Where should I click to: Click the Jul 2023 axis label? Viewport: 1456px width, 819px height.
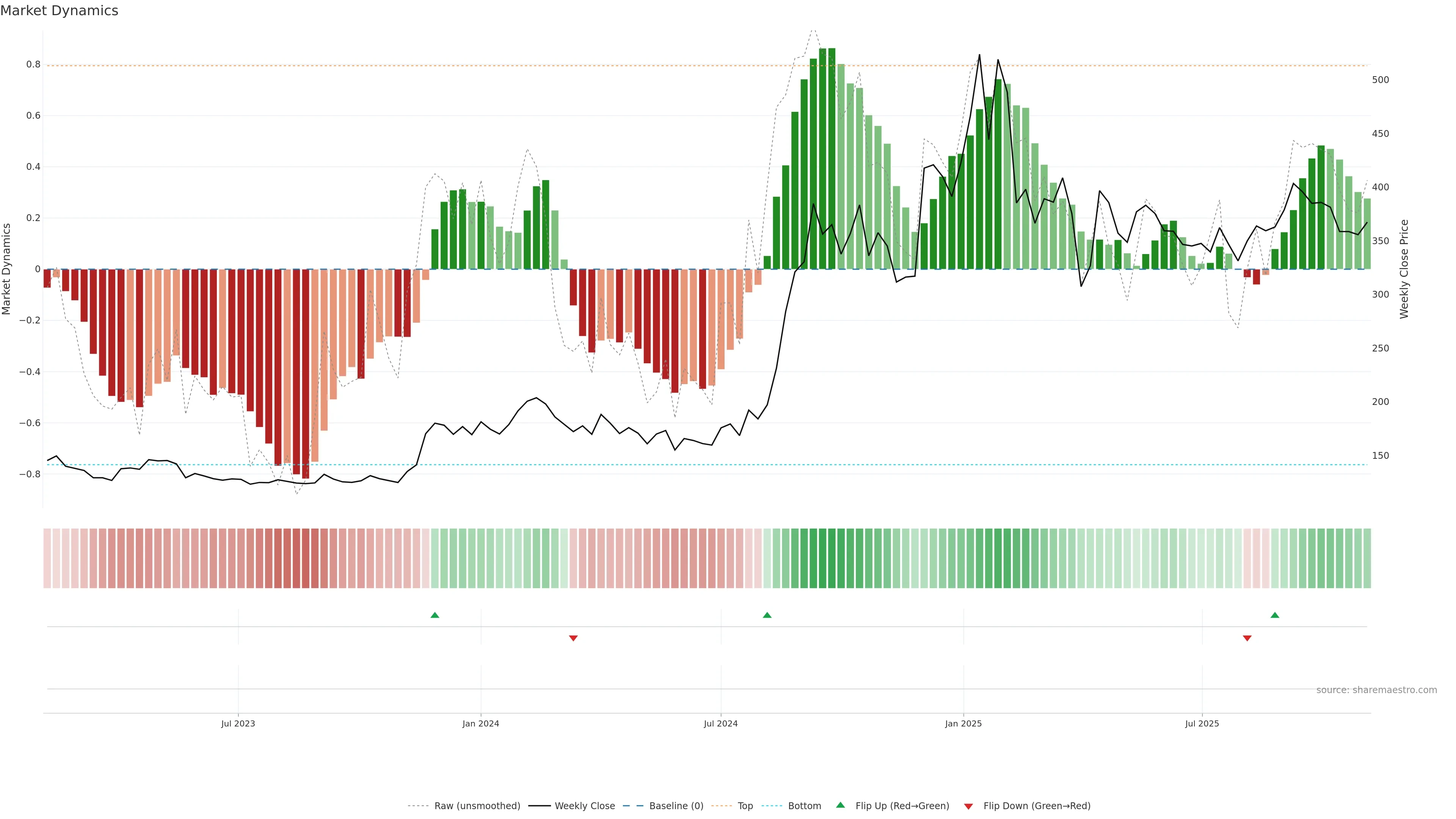(x=238, y=723)
